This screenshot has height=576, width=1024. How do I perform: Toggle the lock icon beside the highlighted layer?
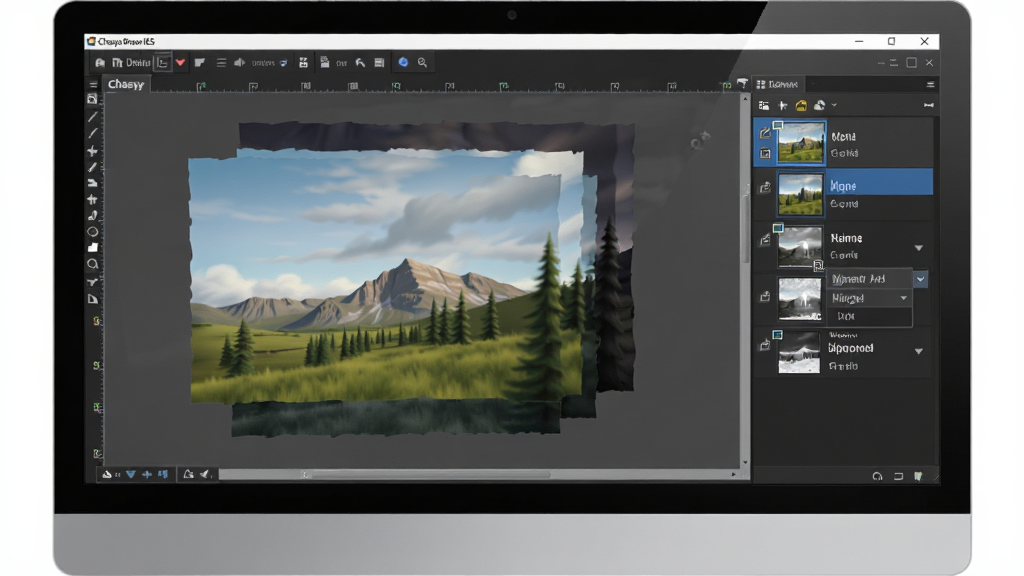pyautogui.click(x=765, y=188)
